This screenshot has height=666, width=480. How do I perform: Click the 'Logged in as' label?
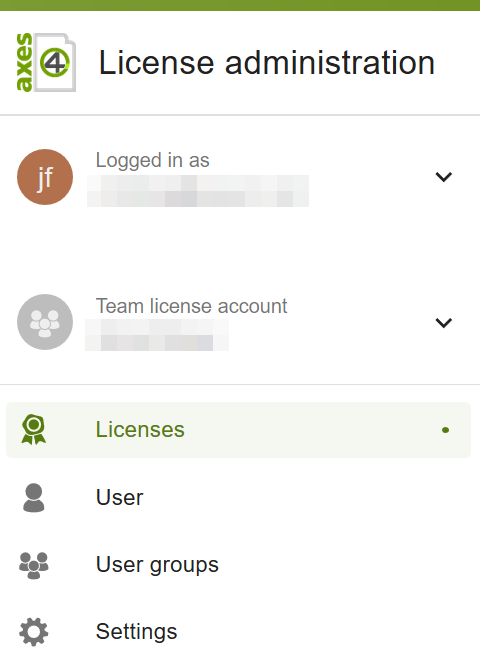click(152, 161)
